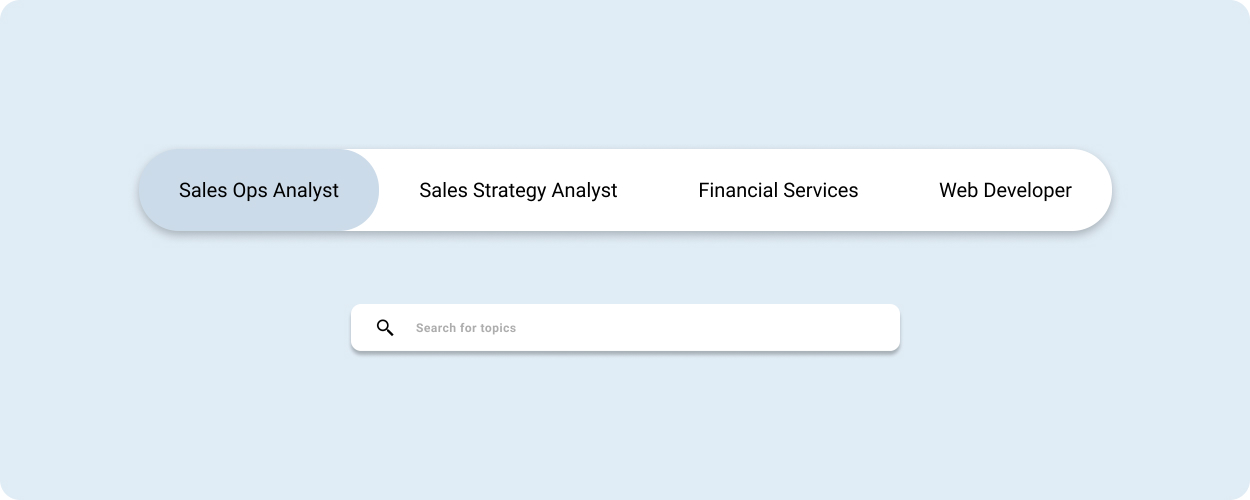This screenshot has width=1250, height=500.
Task: Click the 'Financial Services' label text
Action: [778, 190]
